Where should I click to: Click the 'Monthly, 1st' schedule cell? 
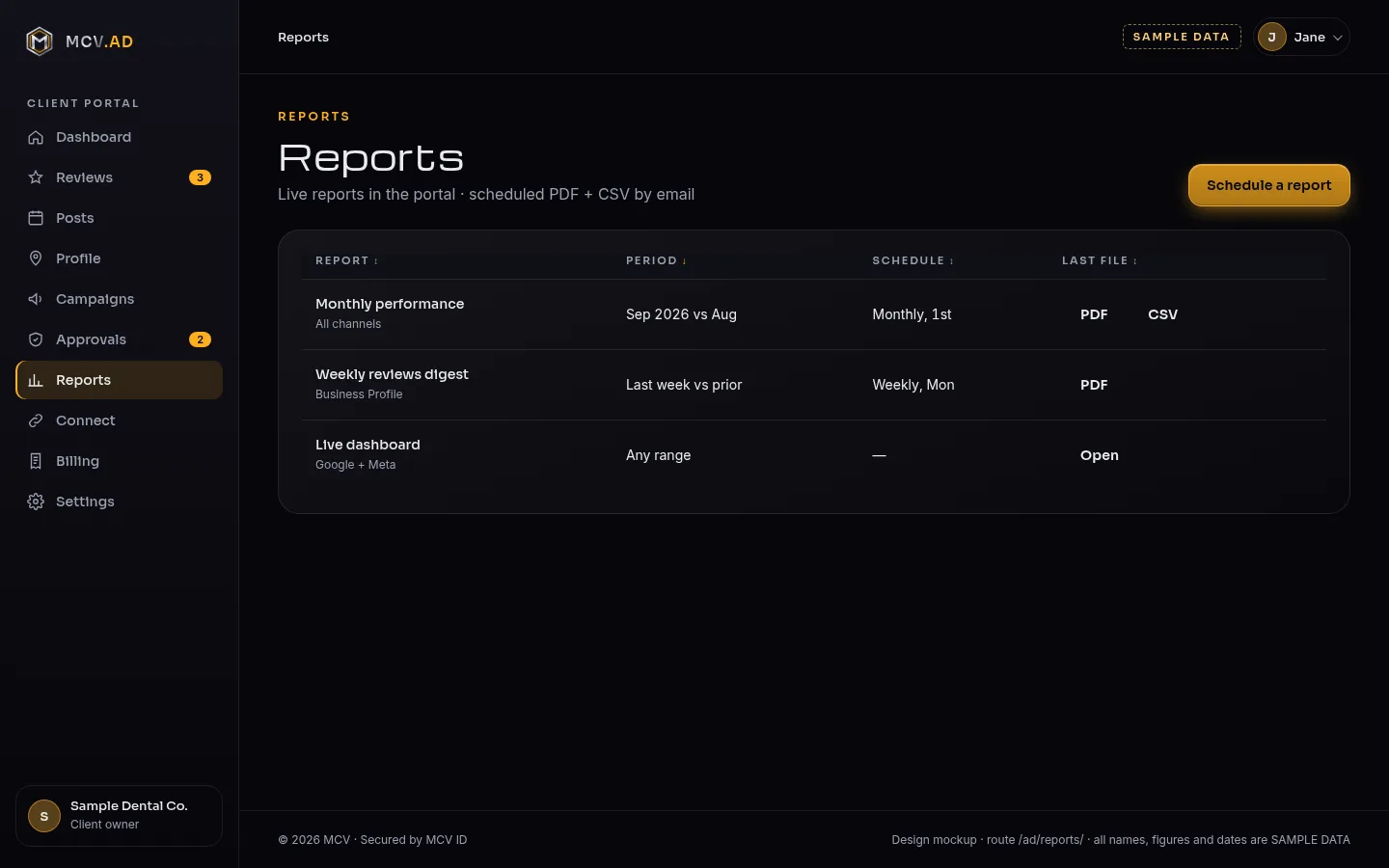tap(912, 314)
